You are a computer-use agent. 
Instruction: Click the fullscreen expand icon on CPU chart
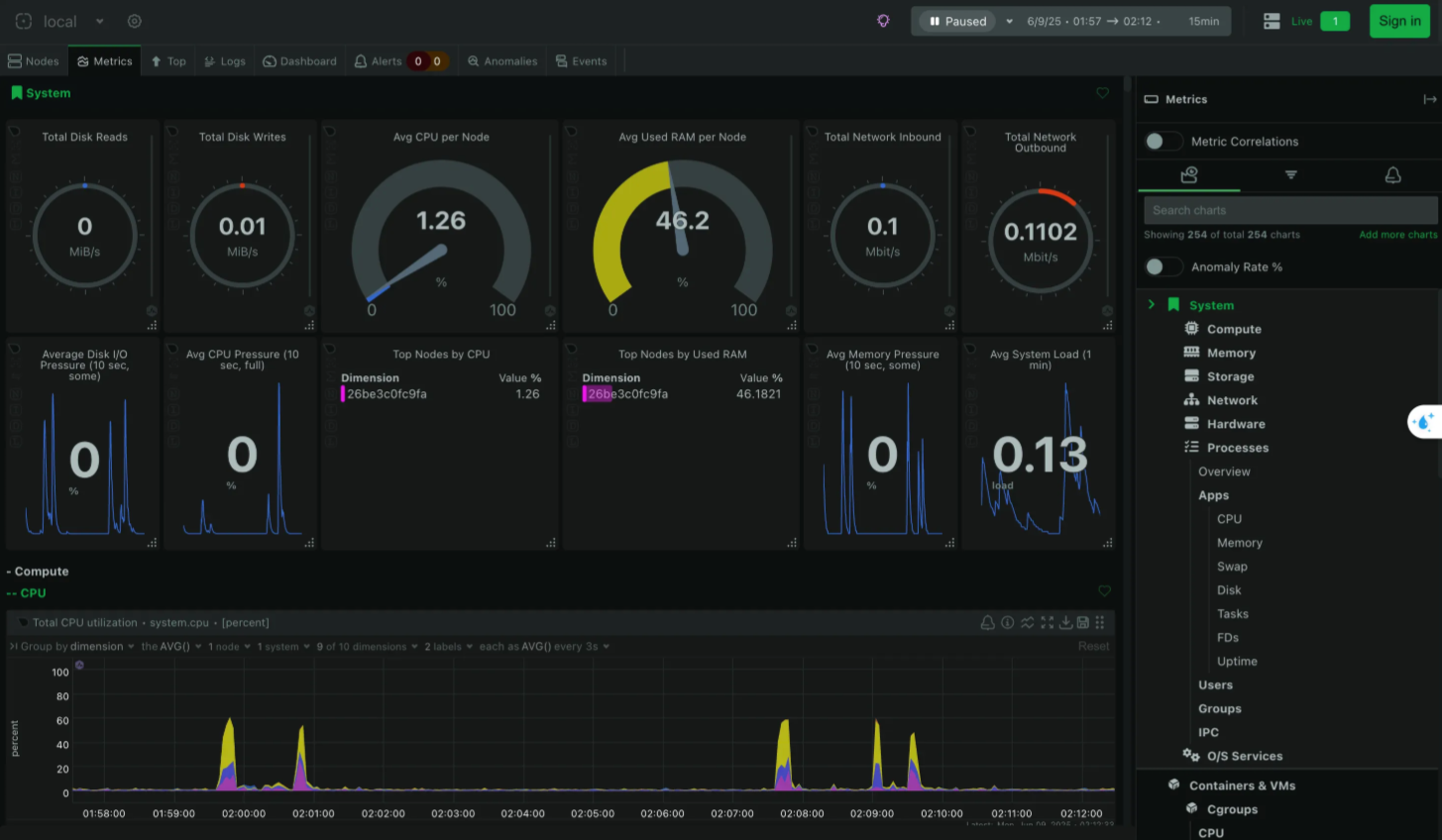coord(1047,622)
